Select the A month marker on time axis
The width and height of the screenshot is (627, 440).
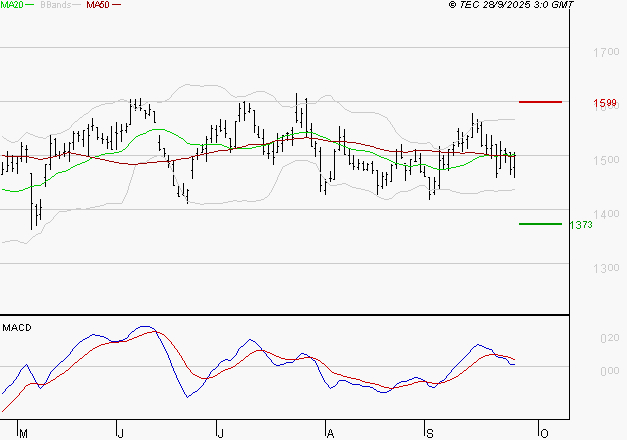click(x=329, y=432)
